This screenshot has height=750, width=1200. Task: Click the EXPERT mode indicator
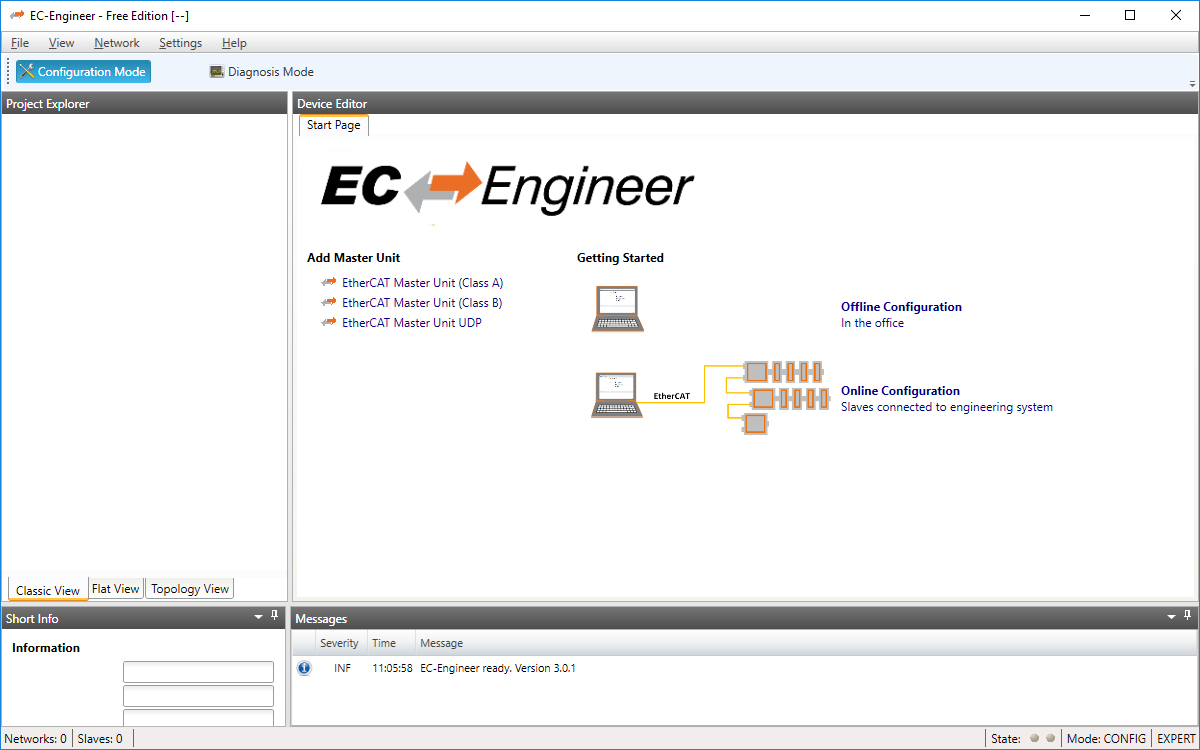[1176, 738]
